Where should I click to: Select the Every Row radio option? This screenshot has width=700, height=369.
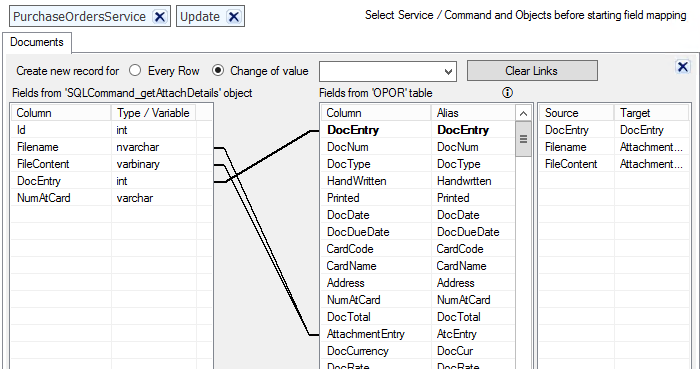click(x=135, y=70)
